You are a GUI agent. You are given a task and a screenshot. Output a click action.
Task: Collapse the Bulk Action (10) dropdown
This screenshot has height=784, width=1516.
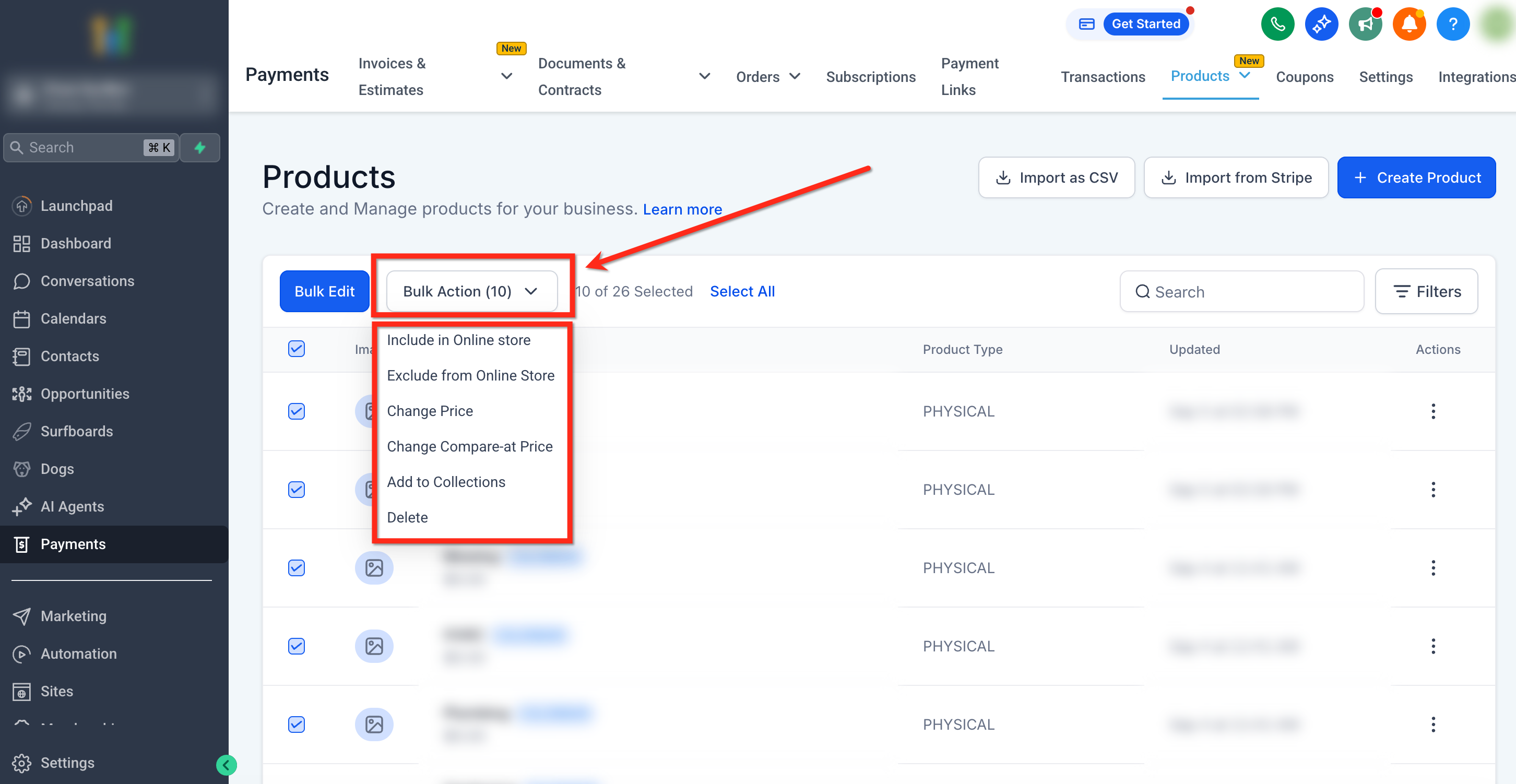point(471,291)
